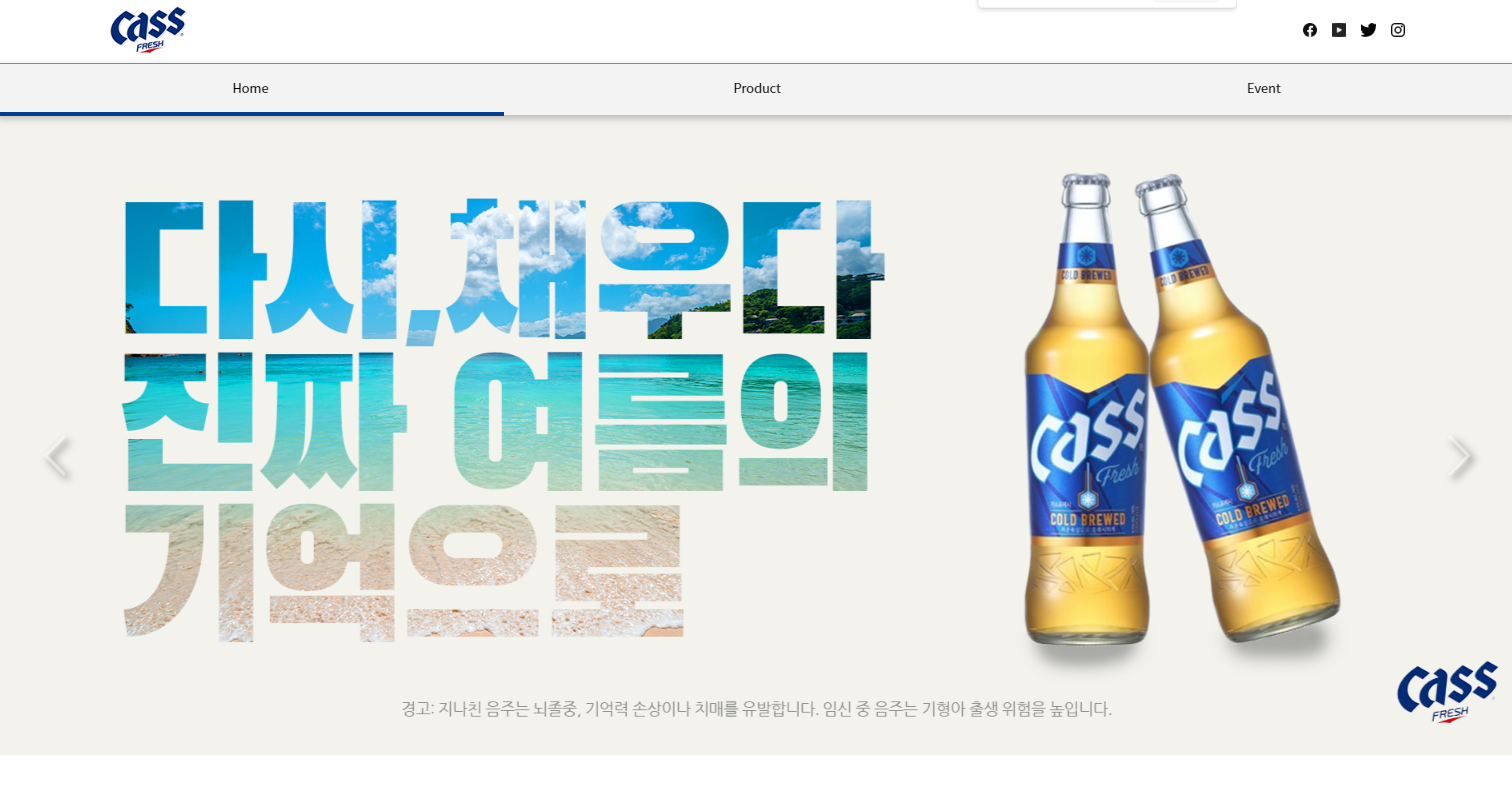This screenshot has height=797, width=1512.
Task: Select the Home tab
Action: (x=251, y=88)
